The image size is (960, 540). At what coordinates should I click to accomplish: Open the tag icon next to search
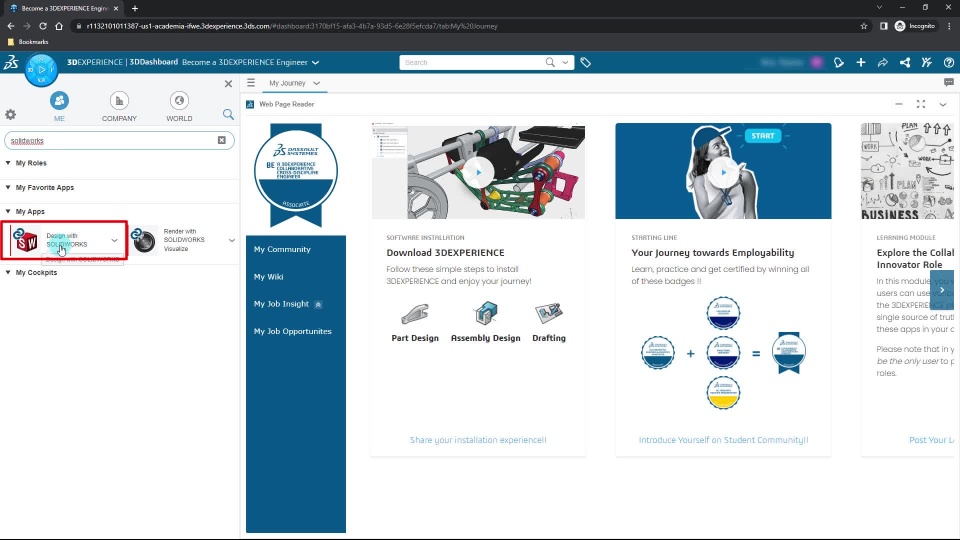(x=585, y=62)
